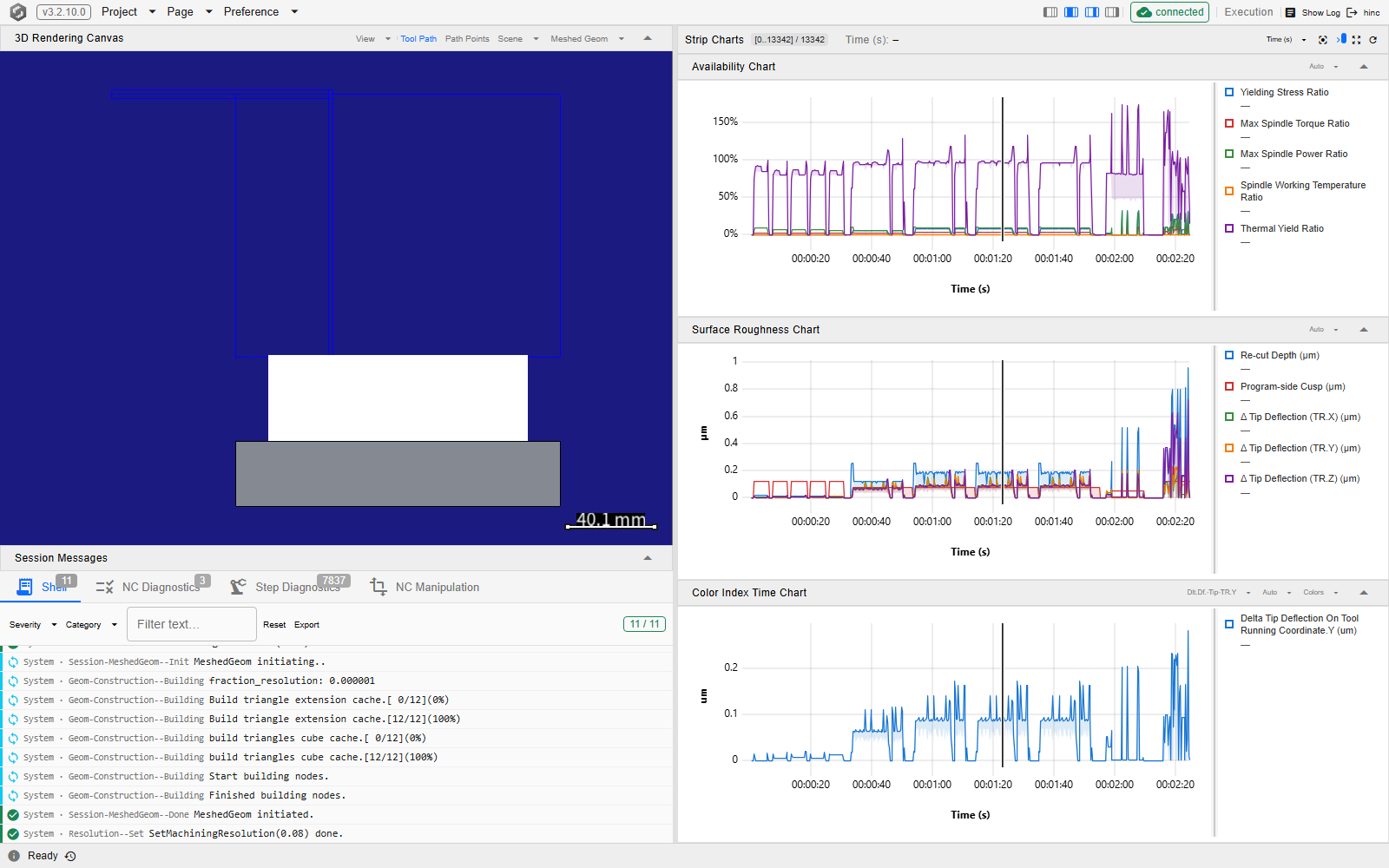Toggle Program-side Cusp series visibility

click(x=1229, y=386)
